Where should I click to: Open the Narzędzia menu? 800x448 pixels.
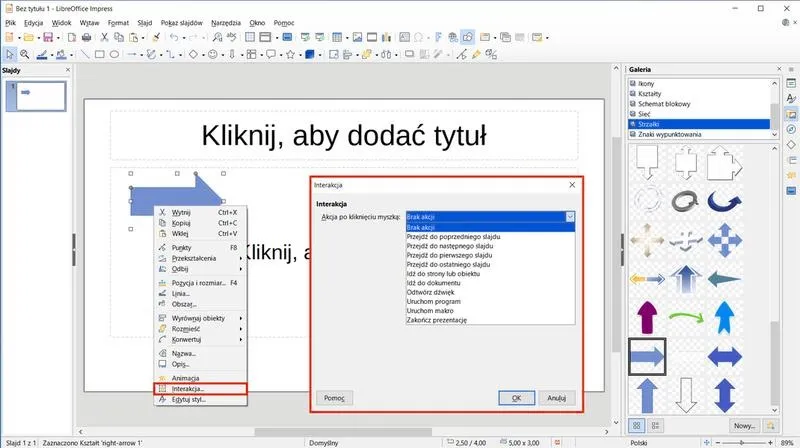[x=226, y=23]
